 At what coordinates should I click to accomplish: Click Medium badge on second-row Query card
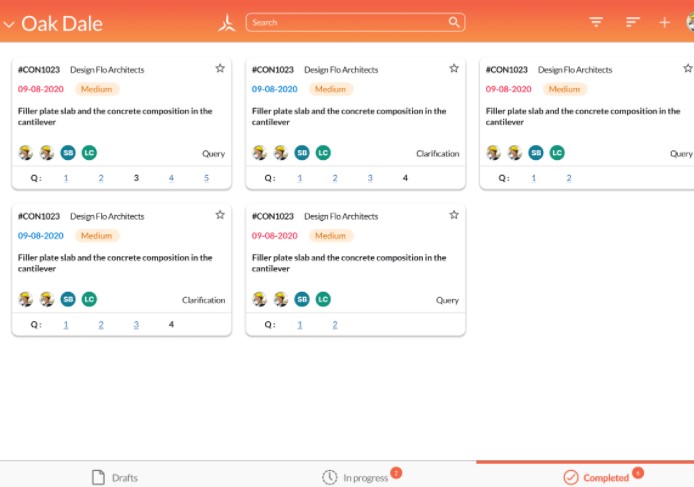point(331,236)
